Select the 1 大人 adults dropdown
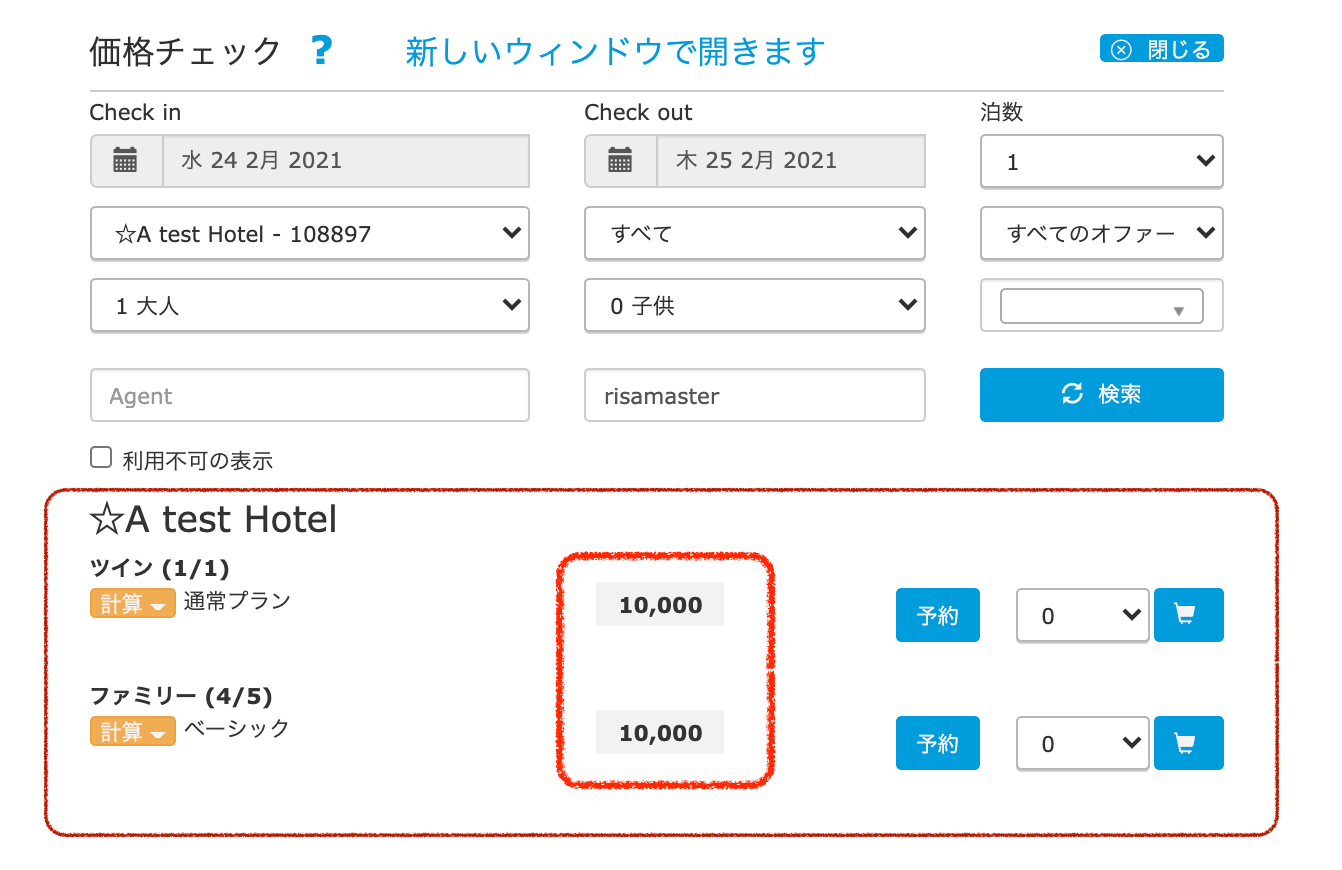The width and height of the screenshot is (1342, 870). 309,306
